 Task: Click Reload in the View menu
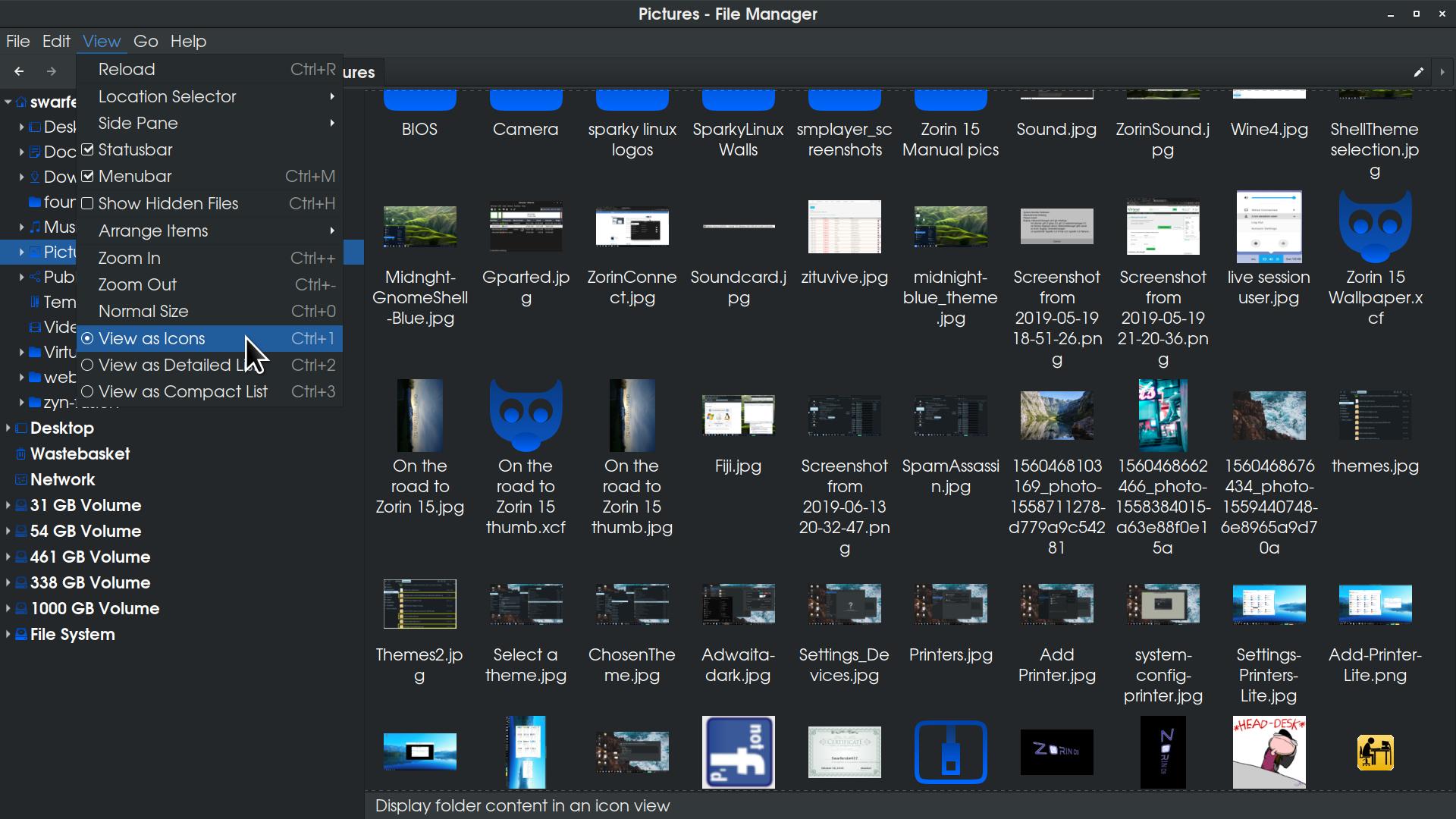tap(127, 69)
